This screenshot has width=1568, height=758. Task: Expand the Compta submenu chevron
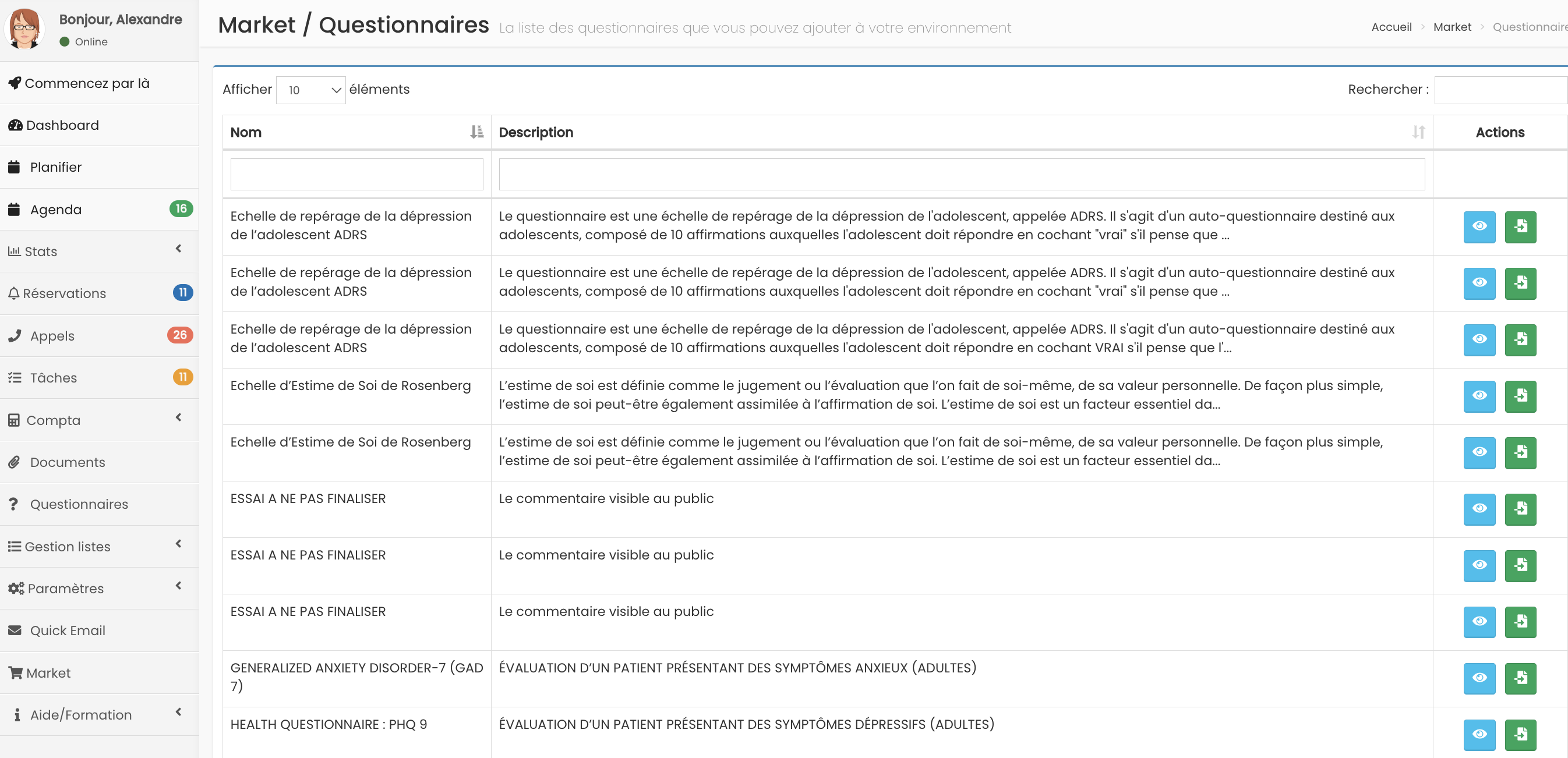(178, 417)
